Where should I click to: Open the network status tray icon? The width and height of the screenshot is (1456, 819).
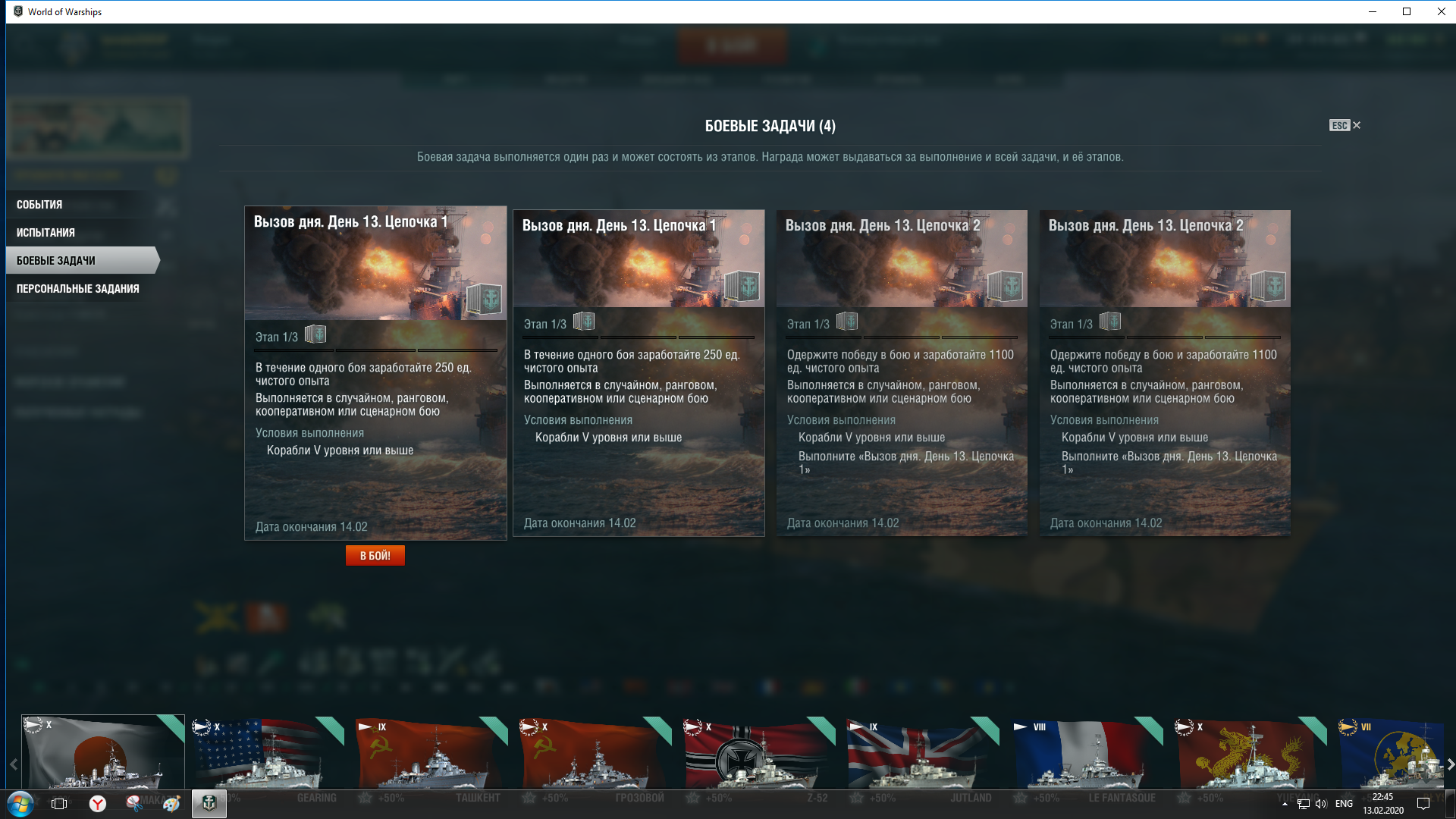[x=1304, y=804]
